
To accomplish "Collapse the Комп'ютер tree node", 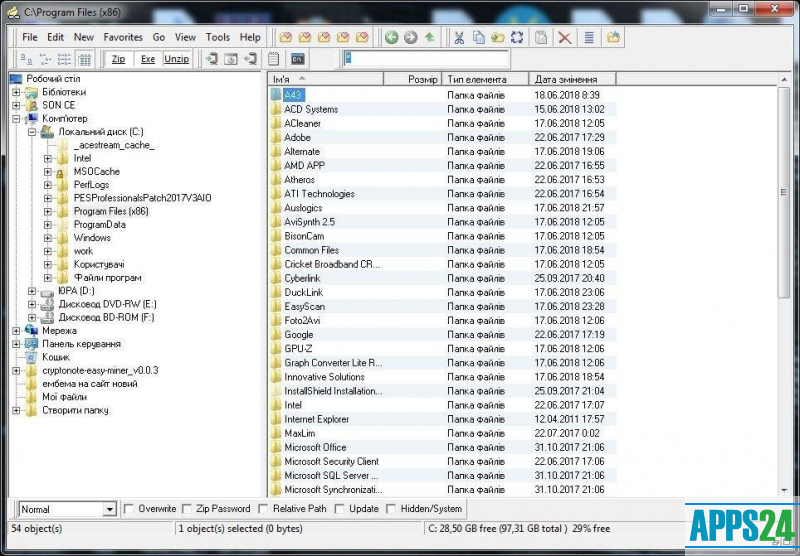I will tap(16, 119).
